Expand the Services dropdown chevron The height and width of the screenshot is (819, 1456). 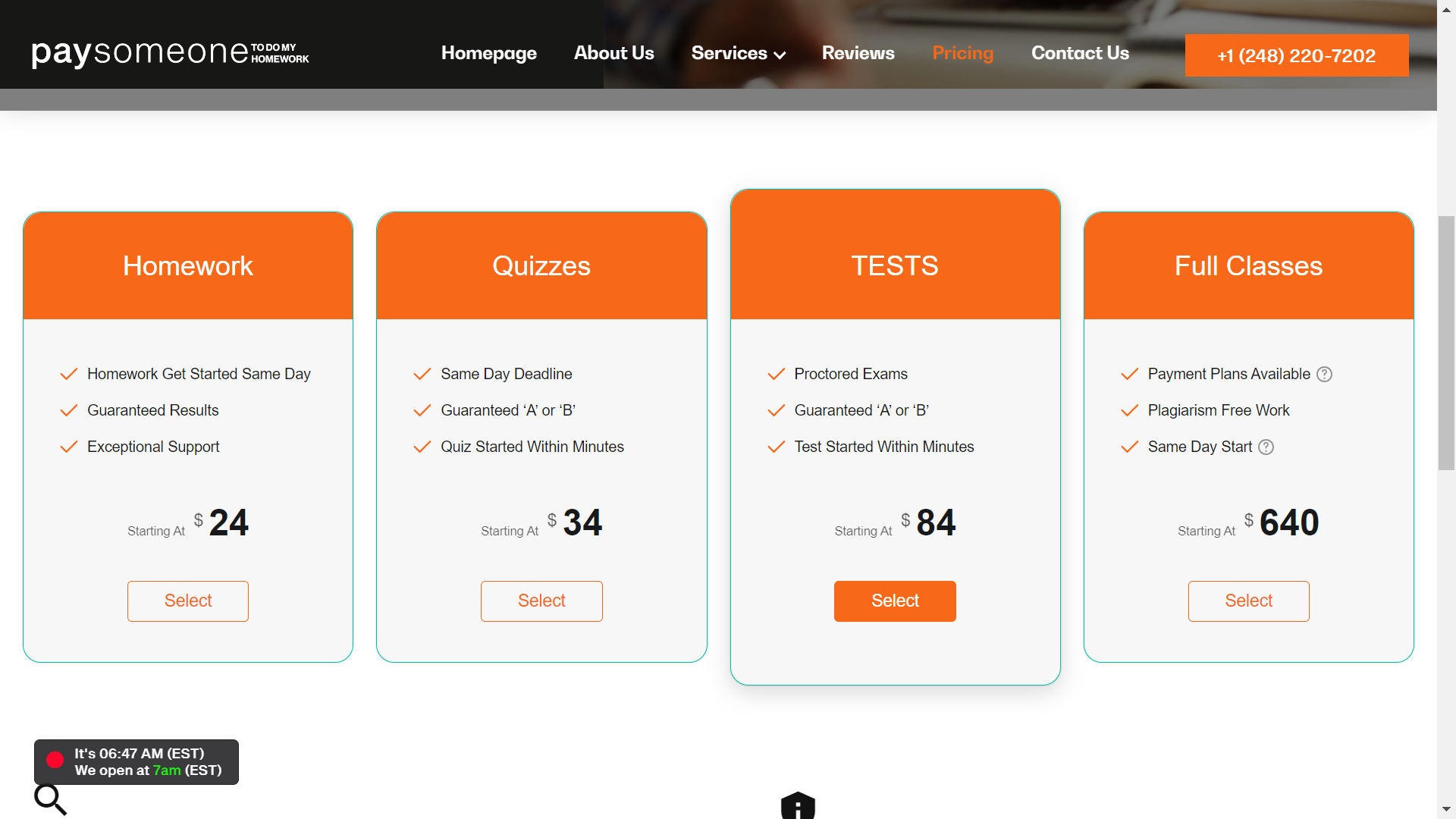[780, 55]
